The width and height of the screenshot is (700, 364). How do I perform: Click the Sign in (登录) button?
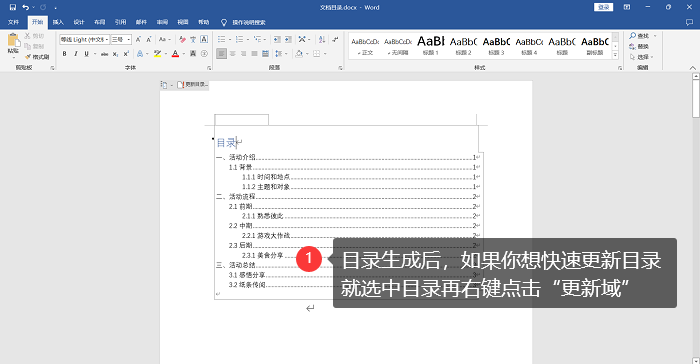[604, 7]
